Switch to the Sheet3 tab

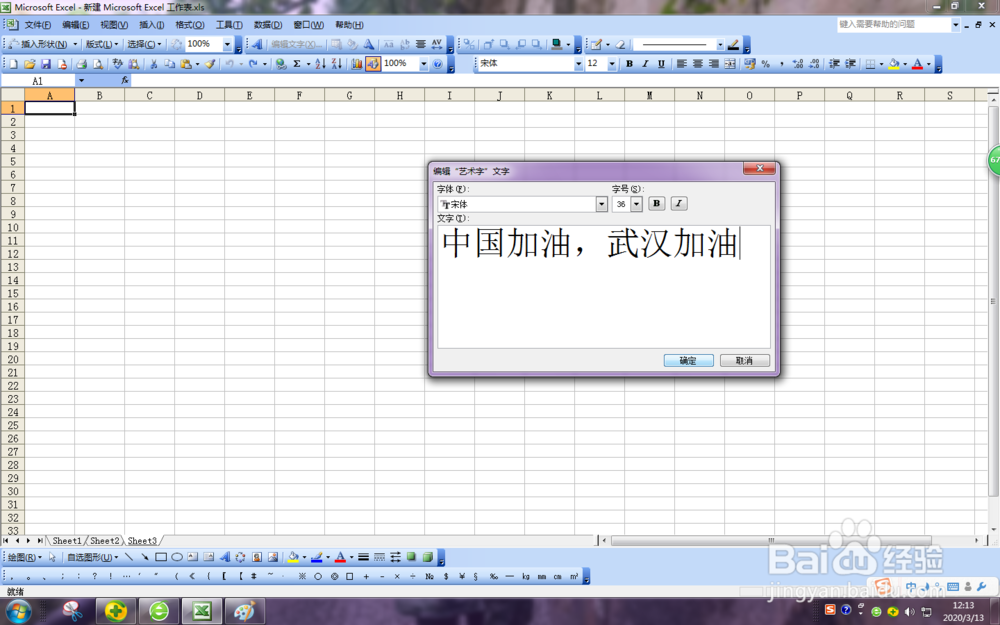point(142,541)
